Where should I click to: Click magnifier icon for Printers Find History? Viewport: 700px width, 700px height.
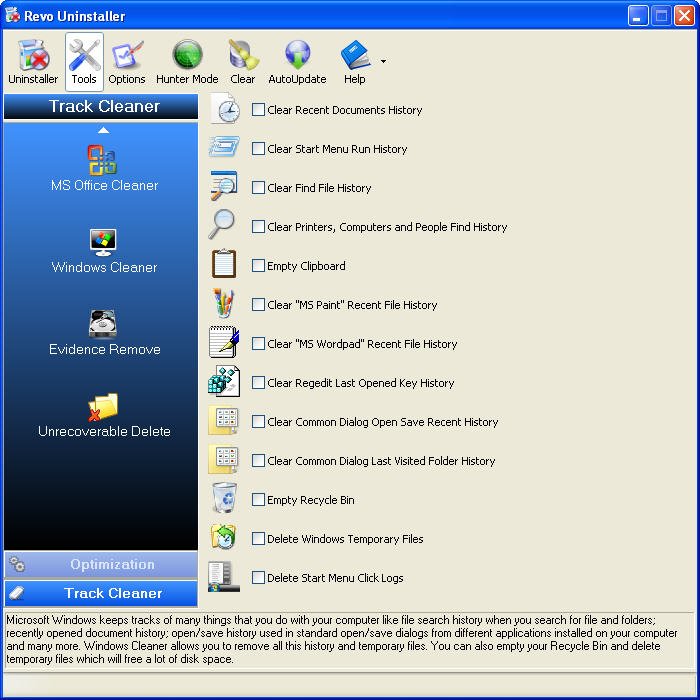(x=222, y=225)
